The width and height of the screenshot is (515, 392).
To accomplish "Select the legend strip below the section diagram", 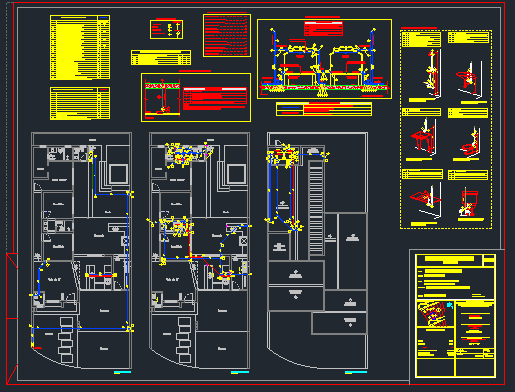I will 324,109.
